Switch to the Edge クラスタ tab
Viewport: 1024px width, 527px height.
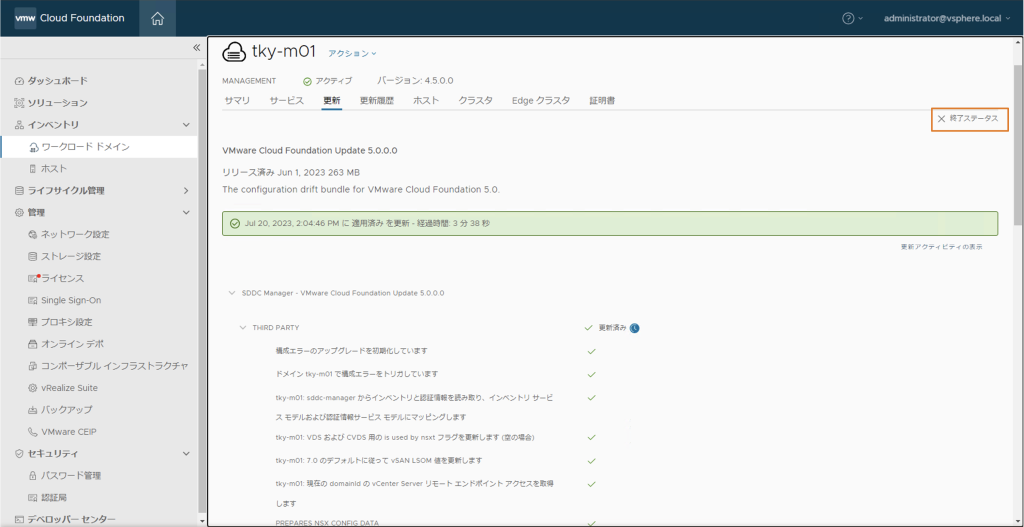[541, 101]
